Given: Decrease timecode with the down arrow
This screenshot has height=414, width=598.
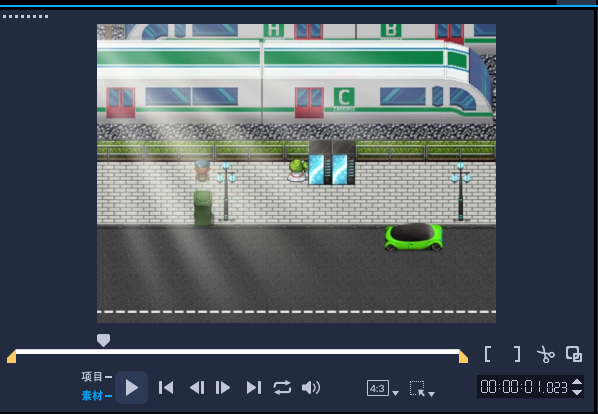Looking at the screenshot, I should tap(577, 392).
